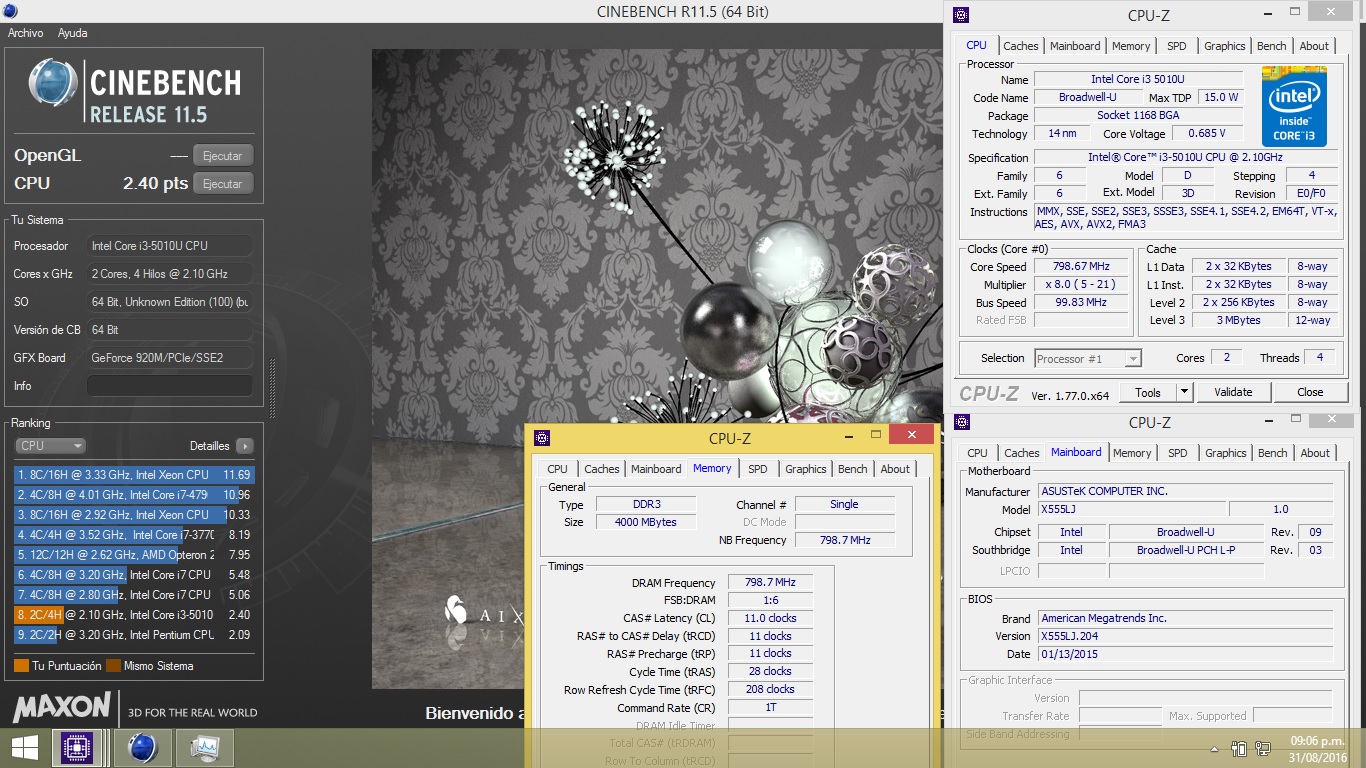Click the Cinebench panel resize grip
This screenshot has width=1366, height=768.
click(271, 390)
